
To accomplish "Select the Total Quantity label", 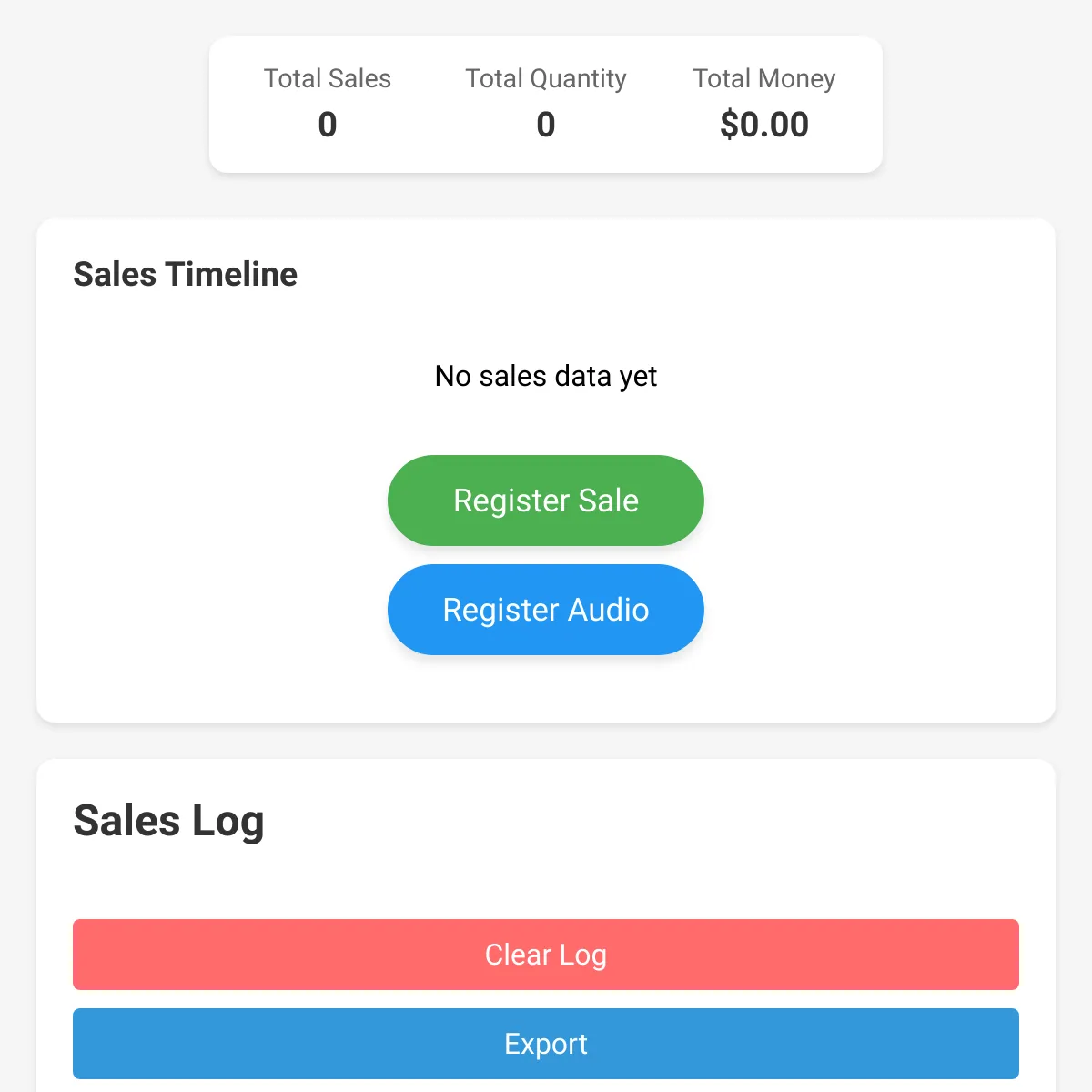I will pyautogui.click(x=546, y=79).
